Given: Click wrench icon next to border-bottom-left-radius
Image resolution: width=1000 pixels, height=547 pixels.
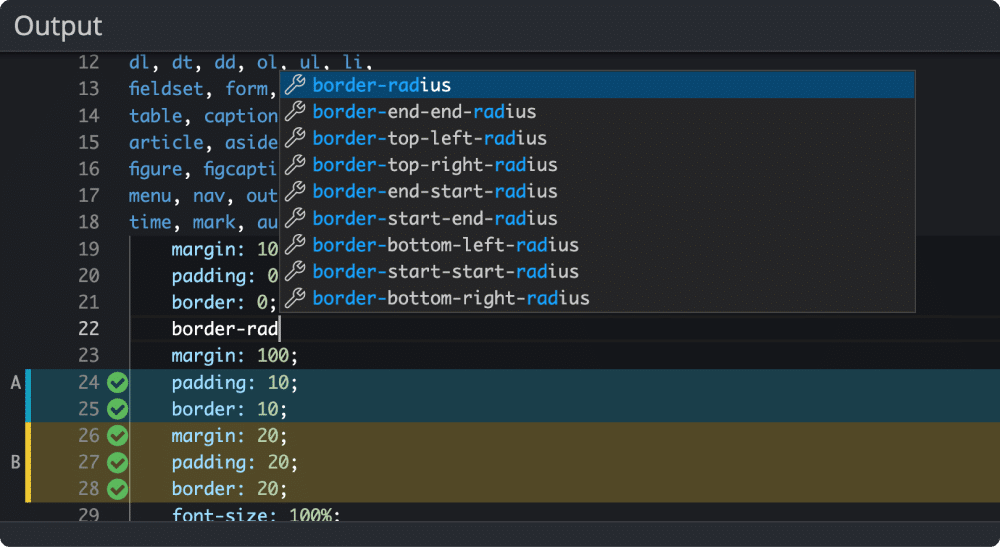Looking at the screenshot, I should click(295, 245).
